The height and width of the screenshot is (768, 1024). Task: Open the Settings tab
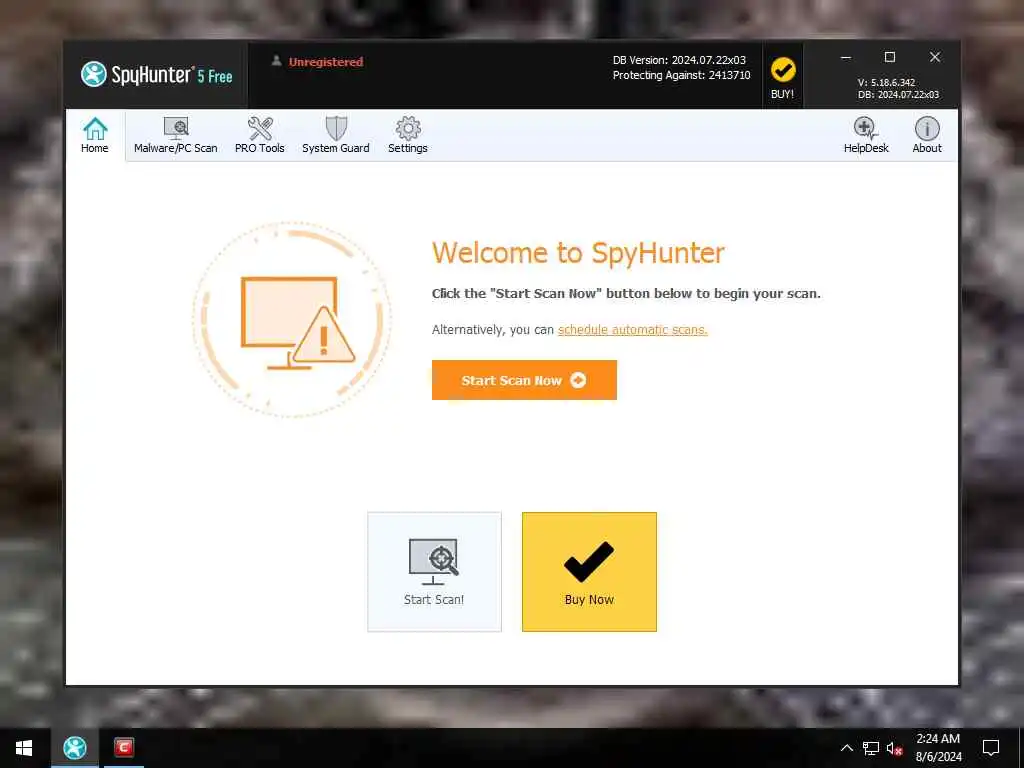[x=408, y=135]
